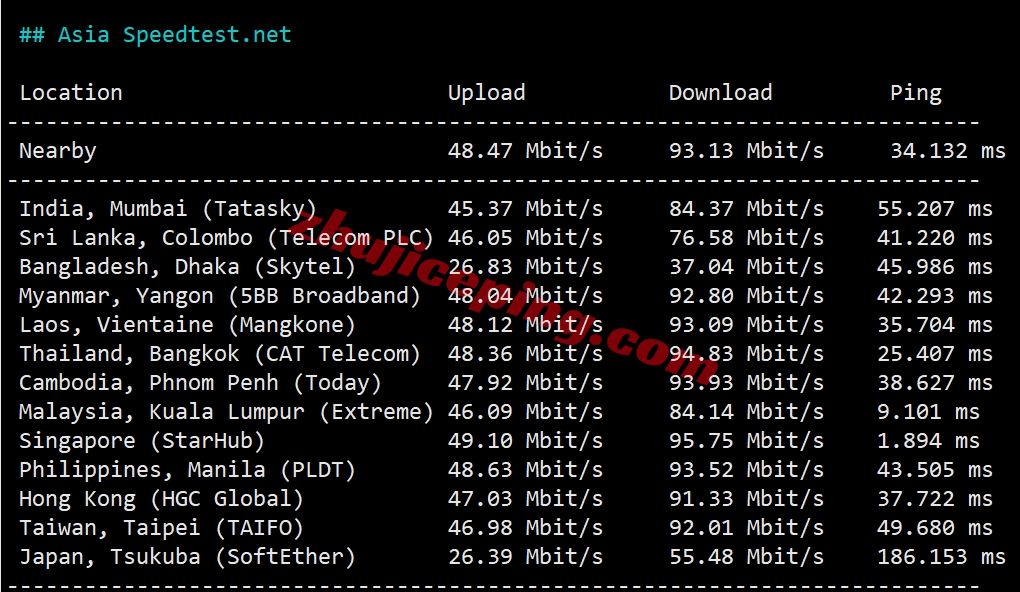Click Myanmar, Yangon (5BB Broadband) entry

220,296
